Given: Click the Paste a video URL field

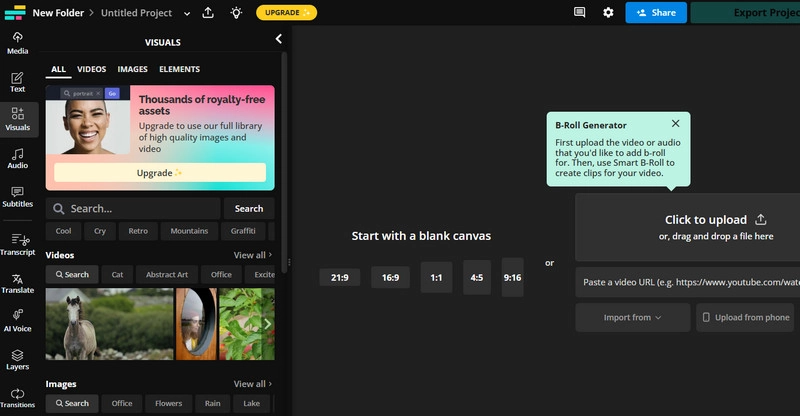Looking at the screenshot, I should [690, 282].
